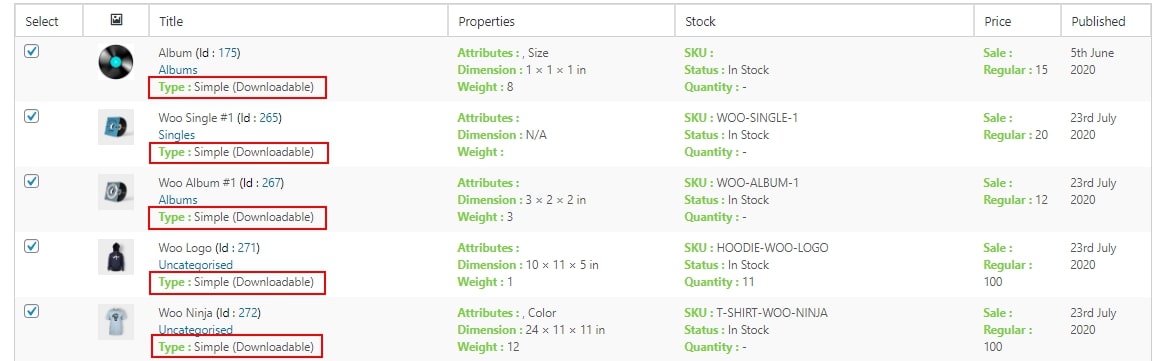
Task: Open the Singles category link
Action: coord(176,135)
